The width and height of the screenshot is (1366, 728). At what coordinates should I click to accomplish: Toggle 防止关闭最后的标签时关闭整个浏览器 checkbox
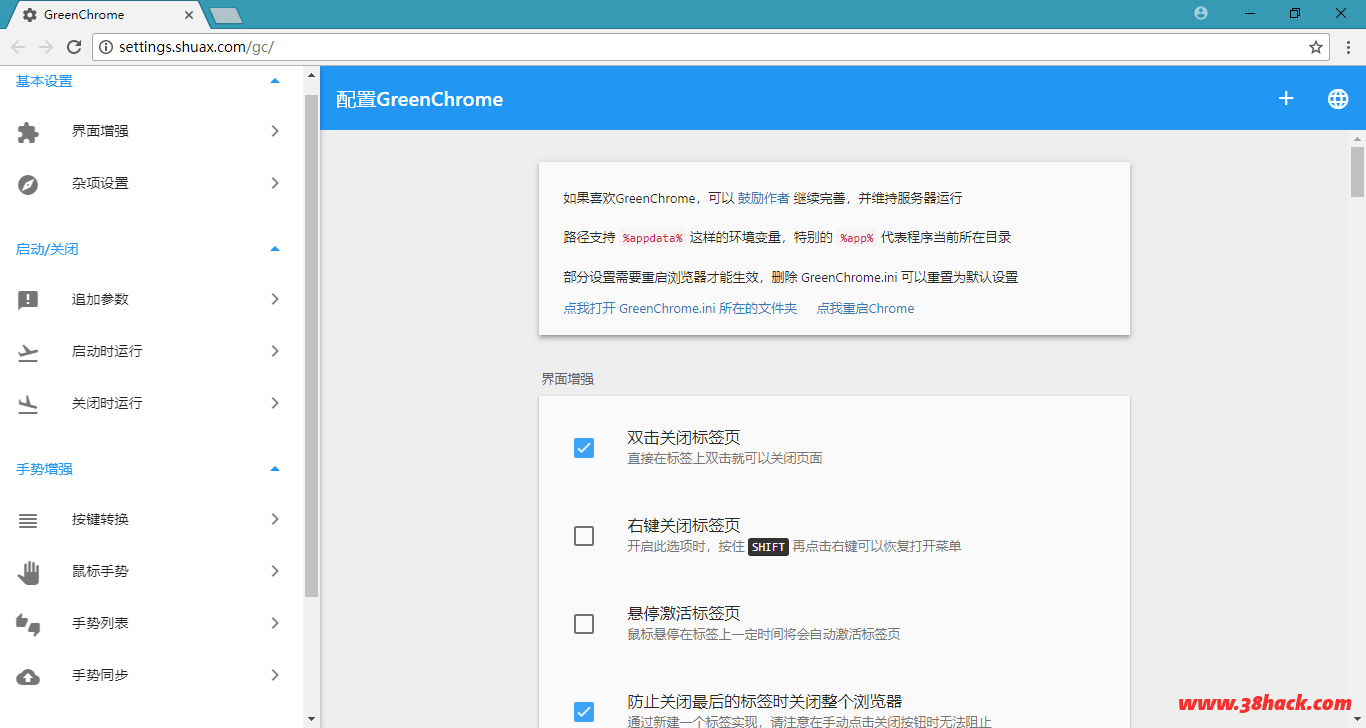tap(584, 712)
